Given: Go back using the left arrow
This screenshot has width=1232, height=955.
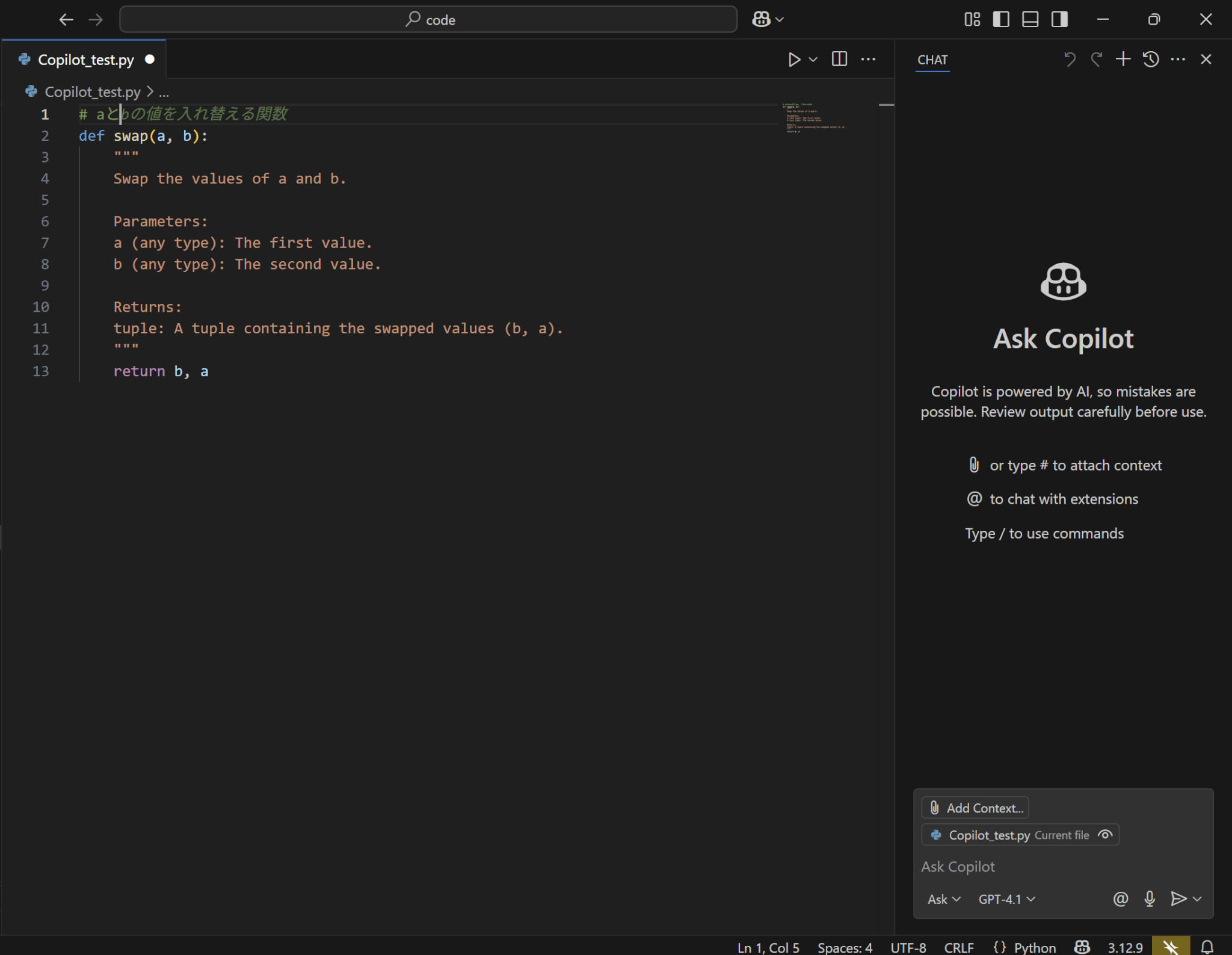Looking at the screenshot, I should (66, 19).
